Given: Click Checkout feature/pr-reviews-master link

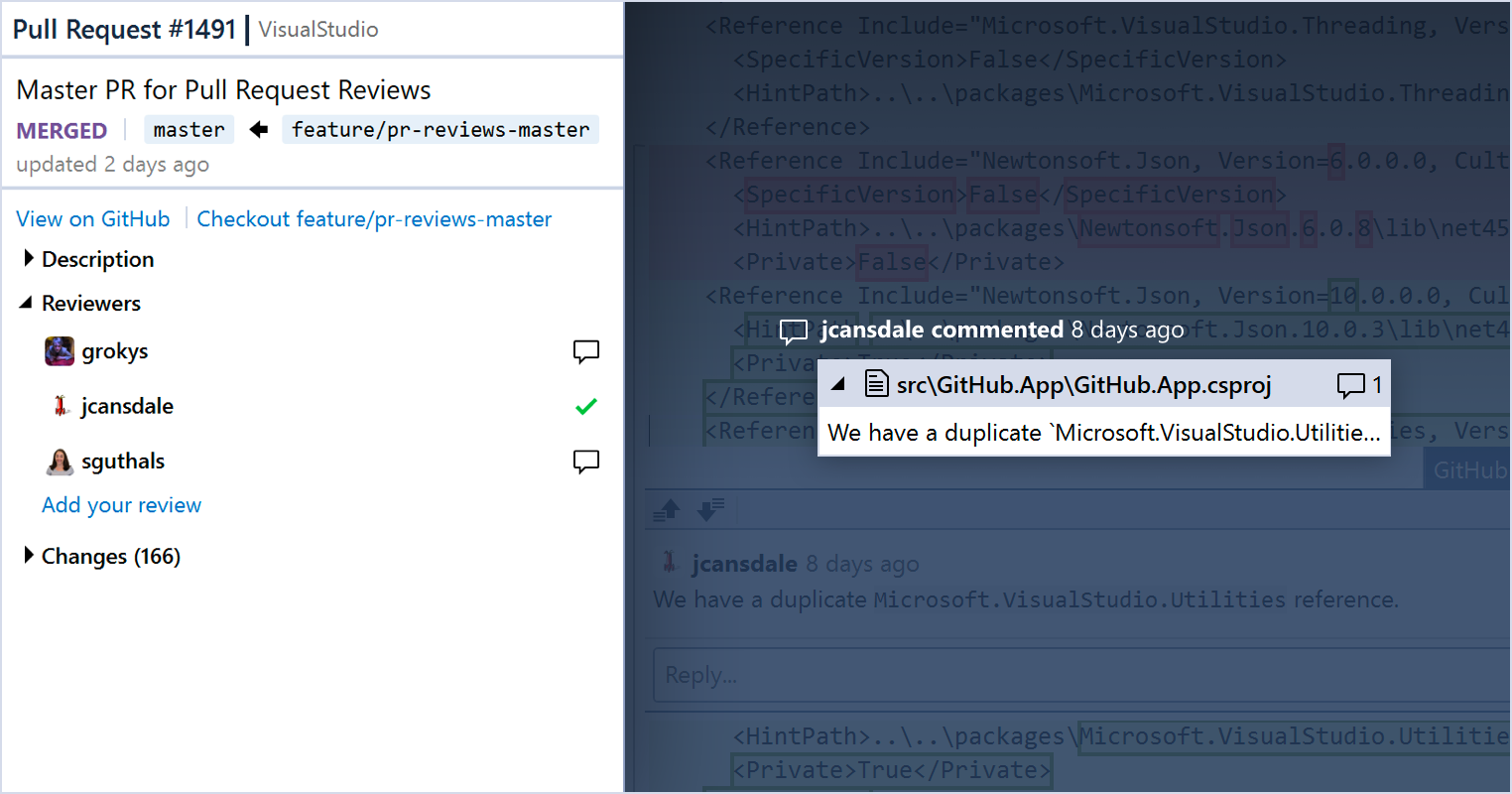Looking at the screenshot, I should 374,219.
